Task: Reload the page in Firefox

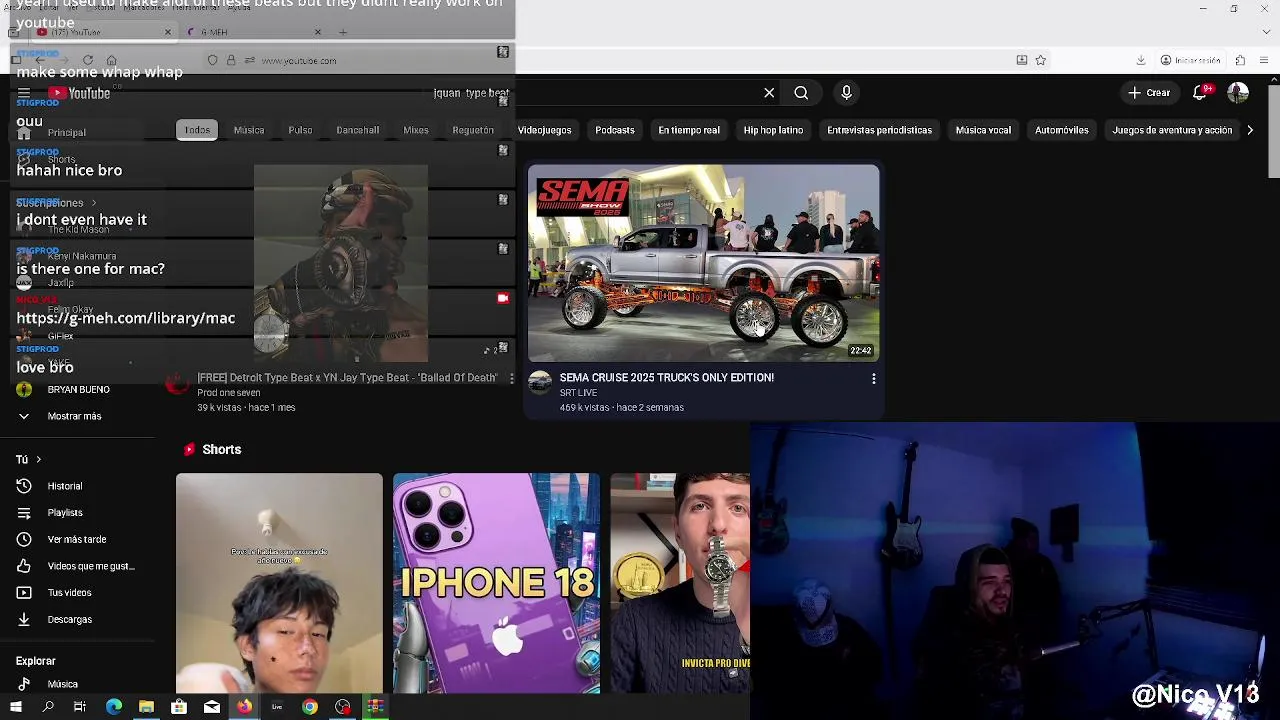Action: 88,60
